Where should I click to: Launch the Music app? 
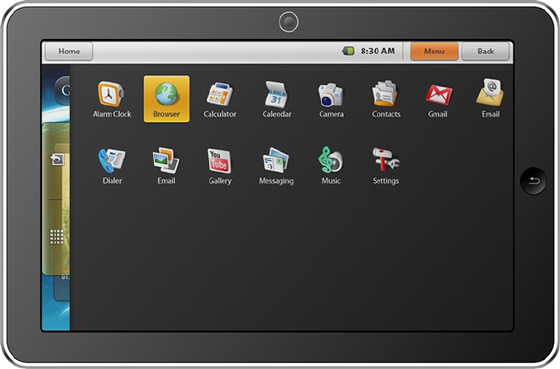point(331,165)
